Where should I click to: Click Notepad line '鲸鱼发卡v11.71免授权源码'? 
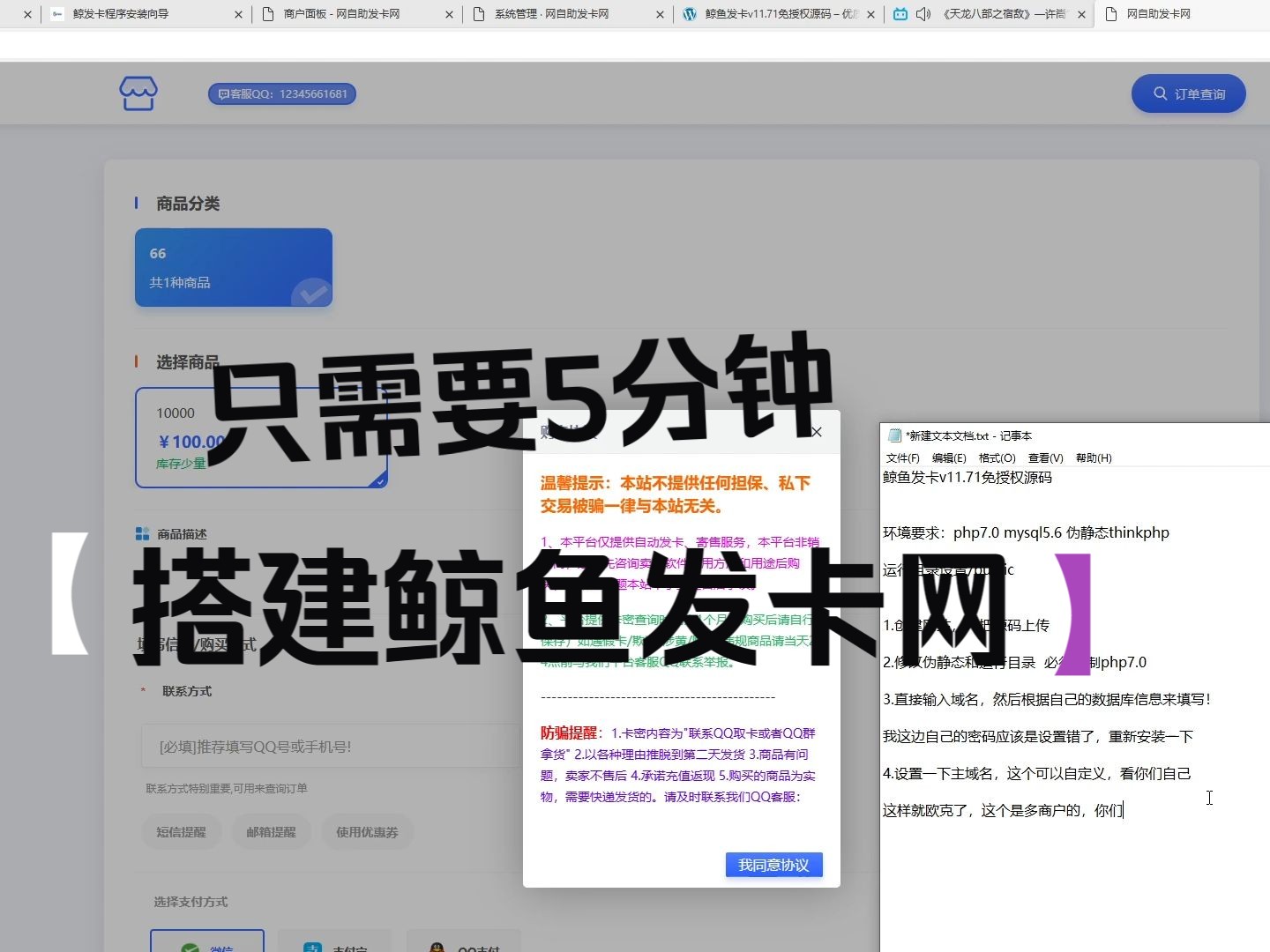(967, 478)
